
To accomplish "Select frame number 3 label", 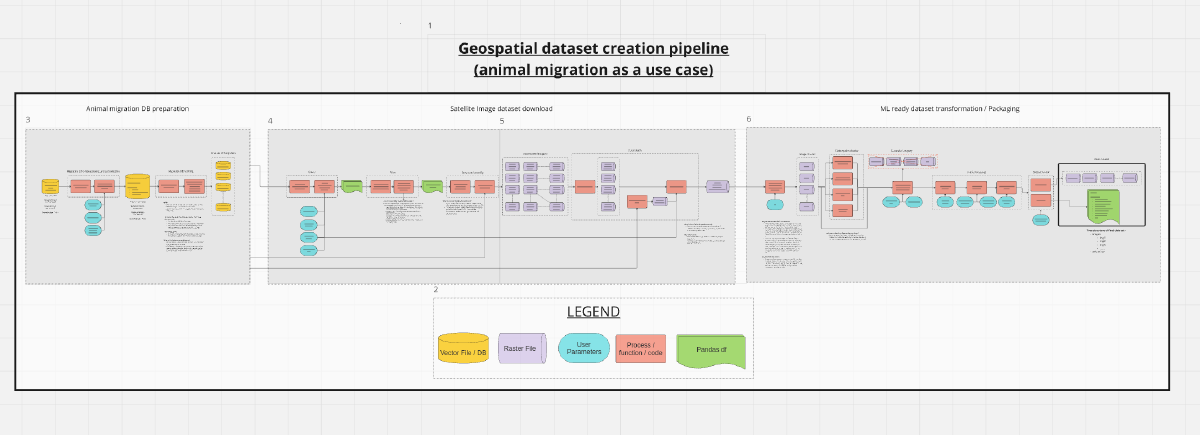I will [x=28, y=120].
